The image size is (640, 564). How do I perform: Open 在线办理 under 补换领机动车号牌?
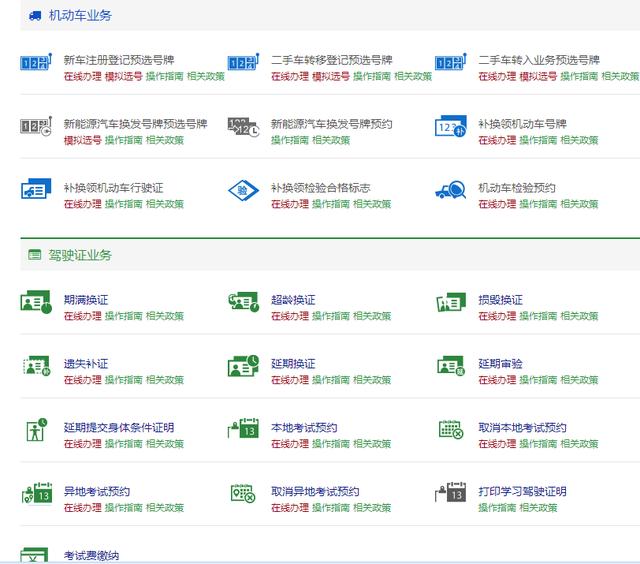pos(497,140)
